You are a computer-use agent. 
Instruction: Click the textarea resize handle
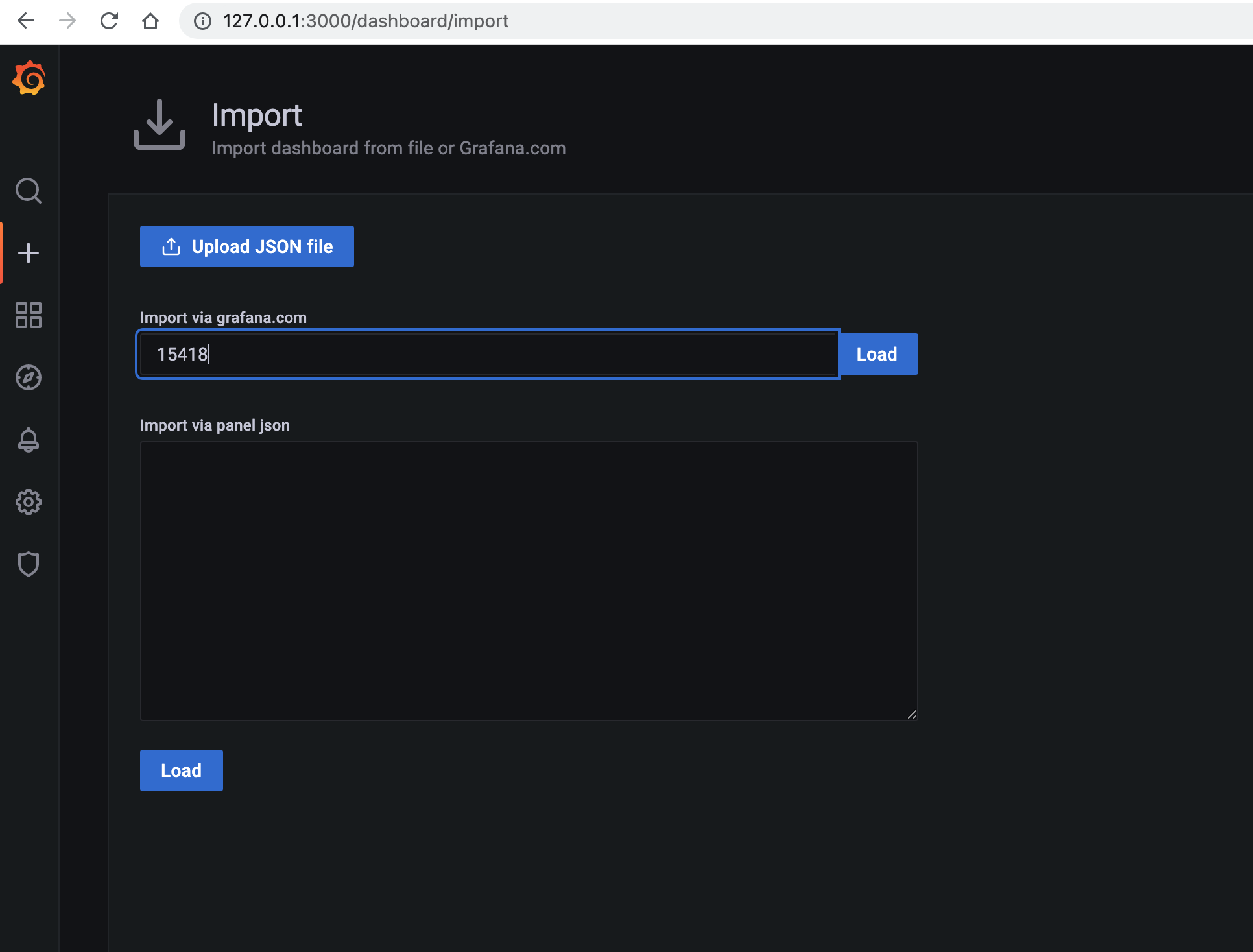[x=912, y=713]
